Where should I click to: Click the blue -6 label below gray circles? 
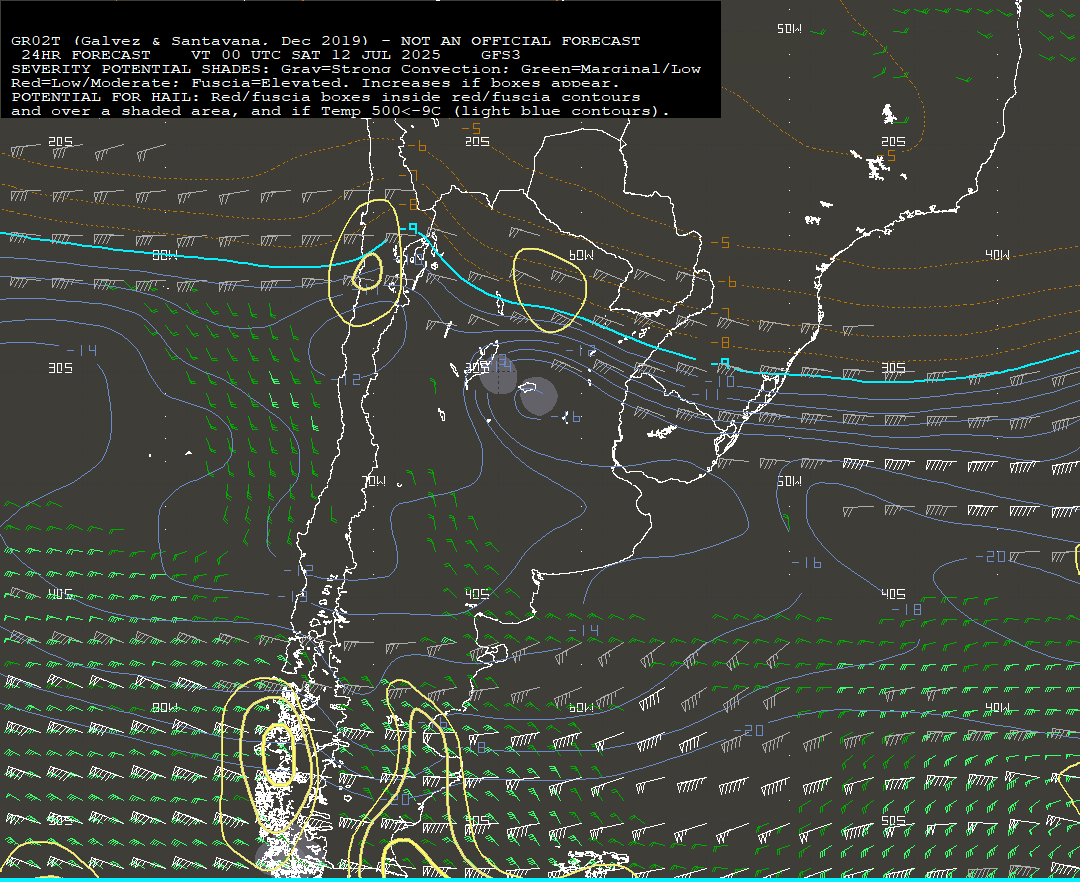[565, 417]
